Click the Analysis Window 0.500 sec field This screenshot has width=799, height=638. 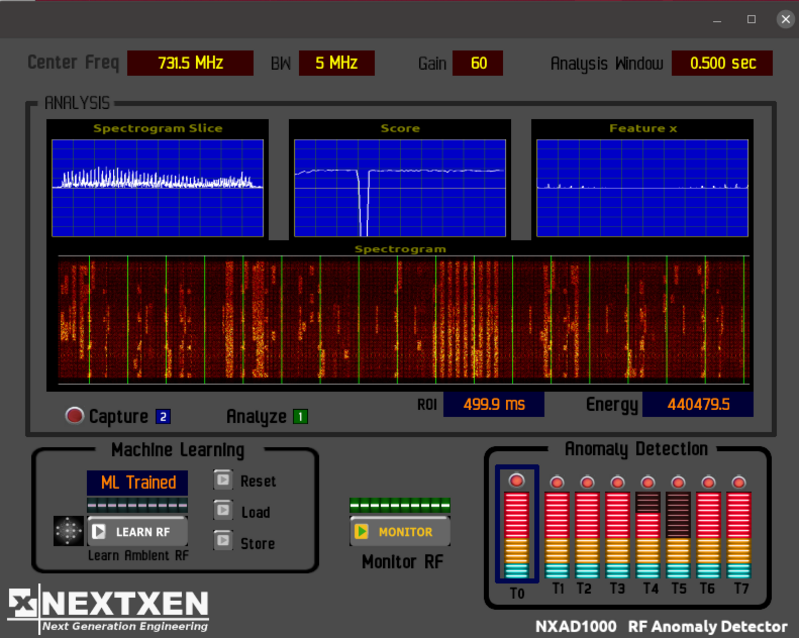coord(721,63)
